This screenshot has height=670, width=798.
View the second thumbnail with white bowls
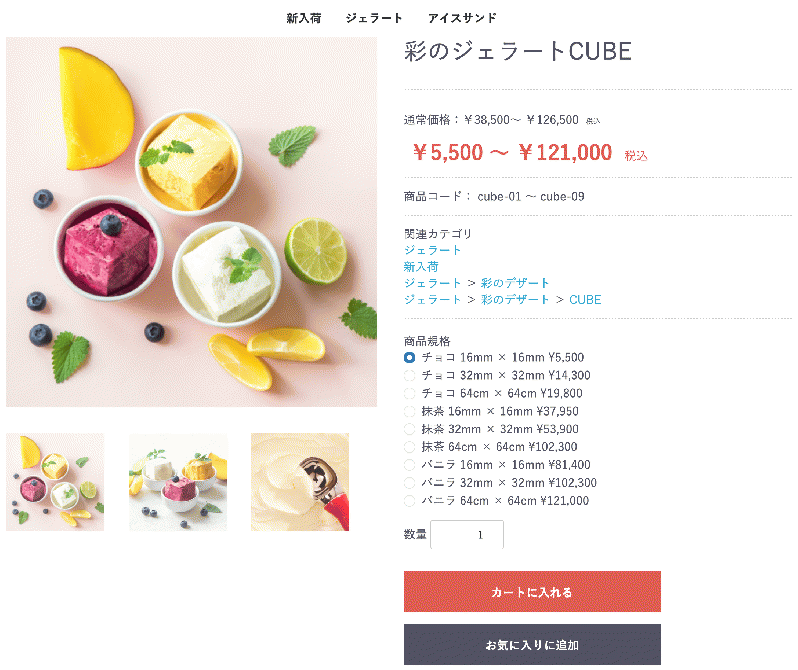[x=178, y=482]
